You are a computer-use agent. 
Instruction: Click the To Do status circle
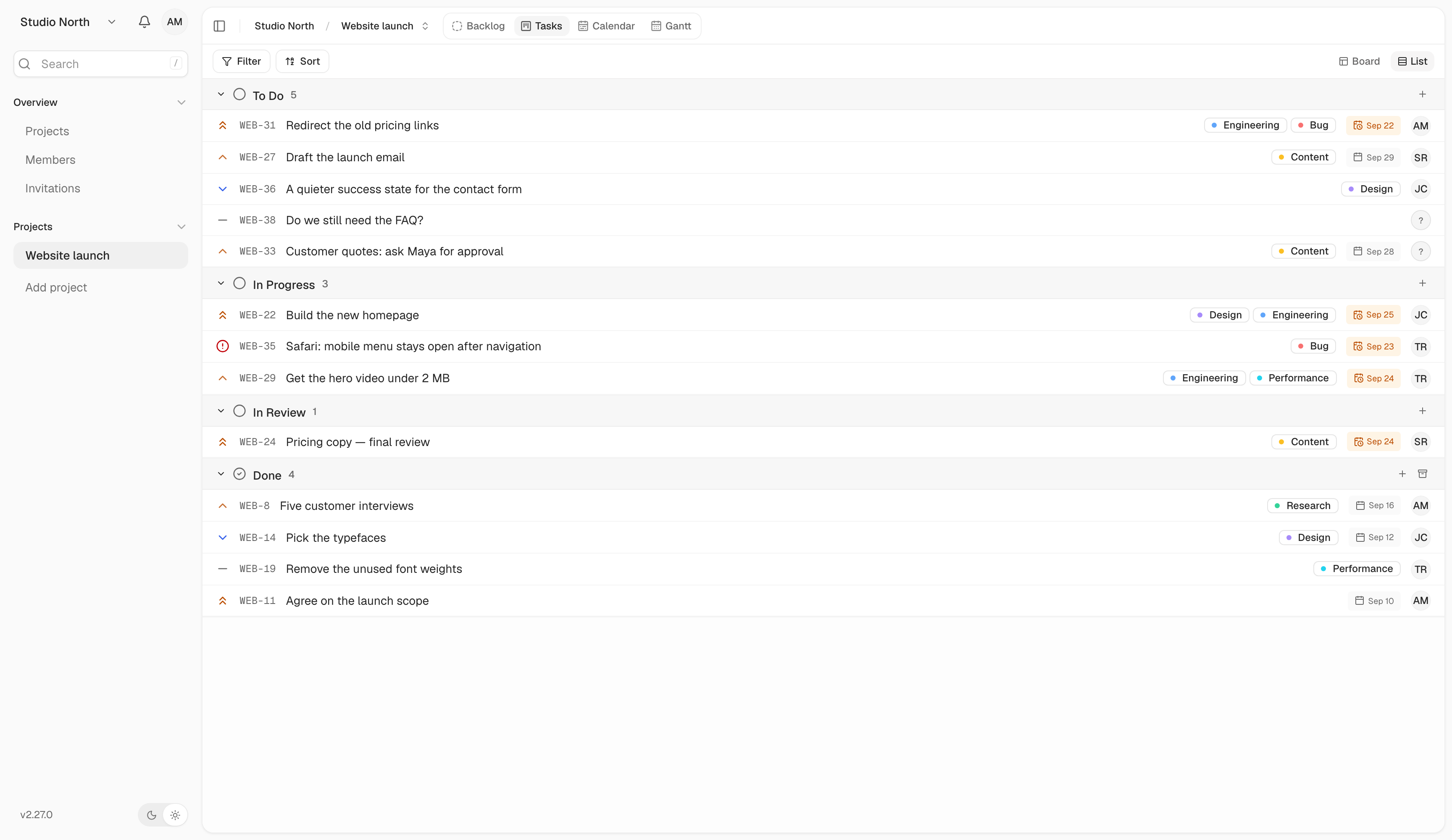239,94
